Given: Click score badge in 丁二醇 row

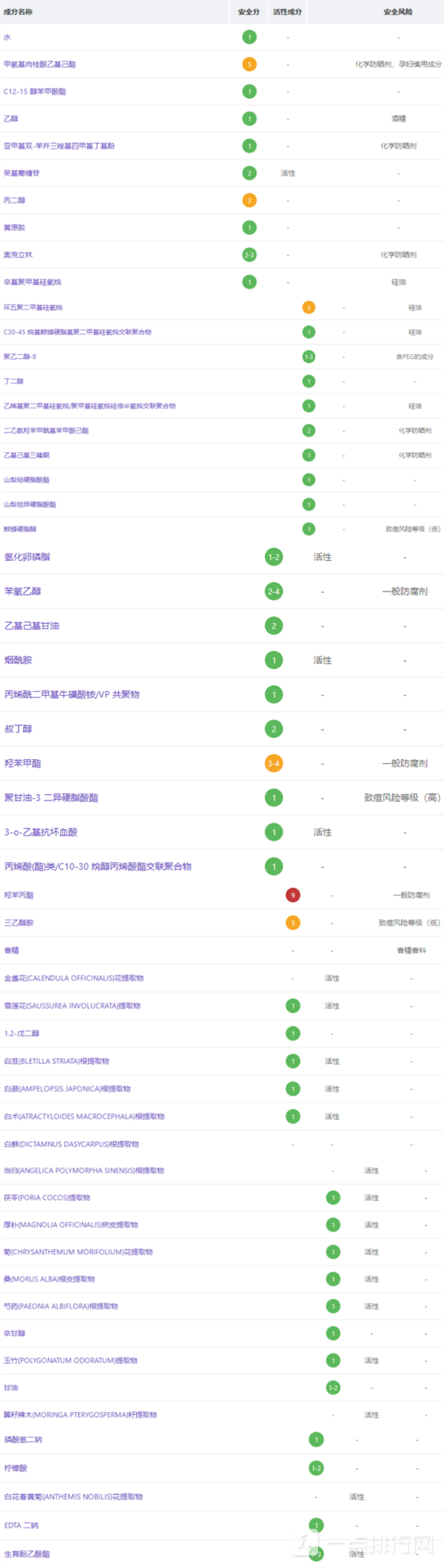Looking at the screenshot, I should coord(309,381).
